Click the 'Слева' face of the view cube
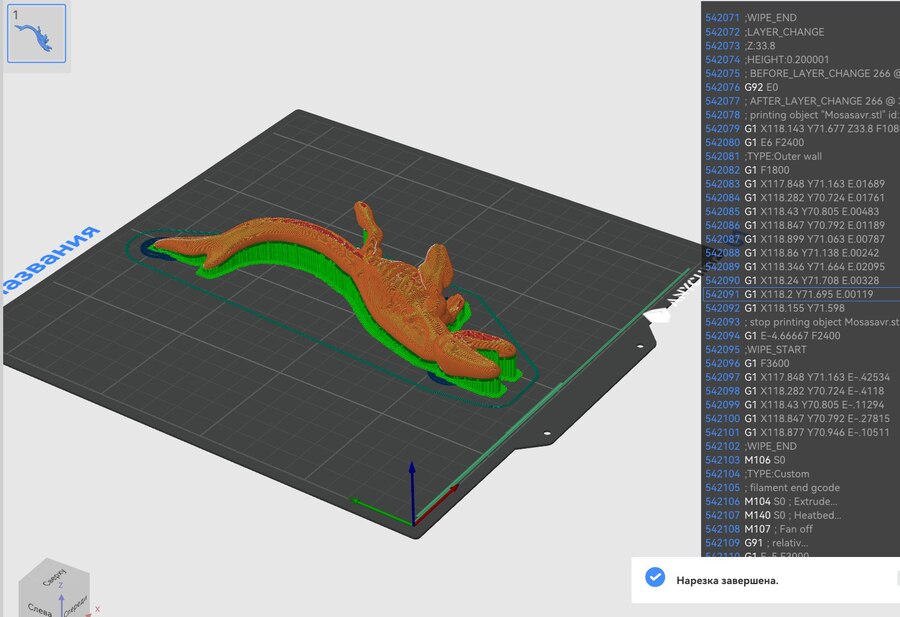The height and width of the screenshot is (617, 900). point(40,607)
